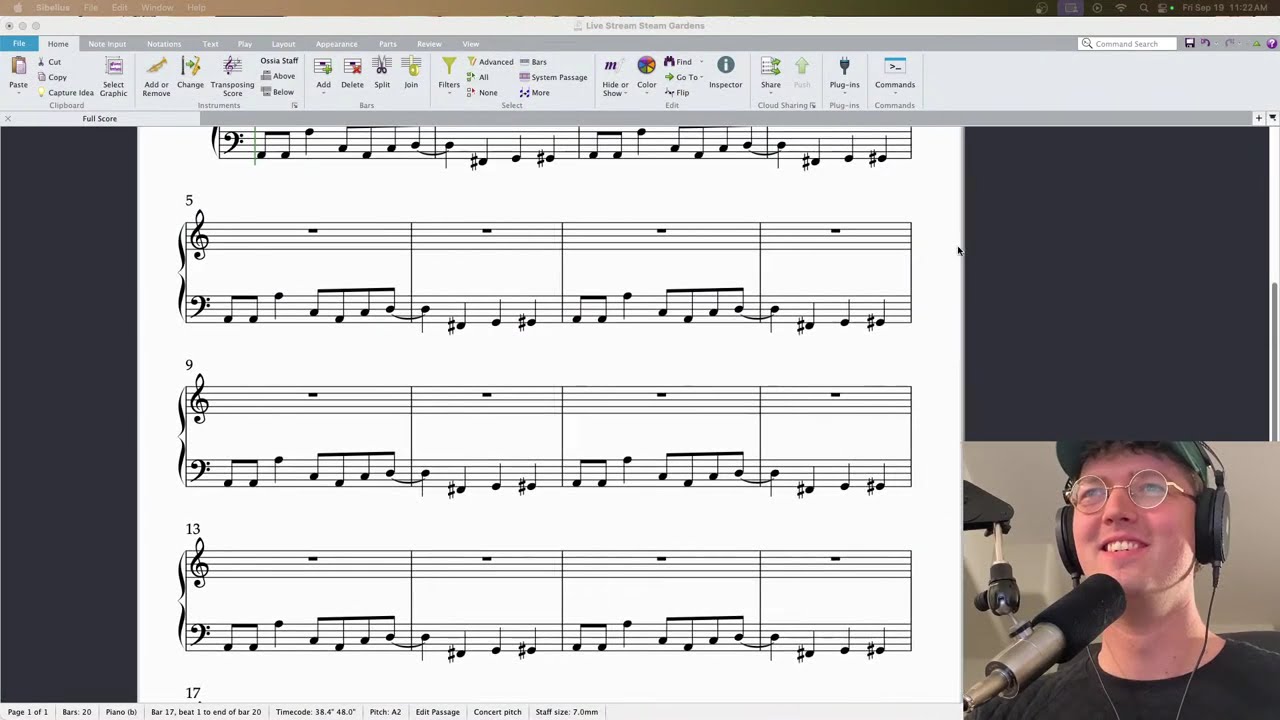Open the Filters funnel icon
1280x720 pixels.
449,66
